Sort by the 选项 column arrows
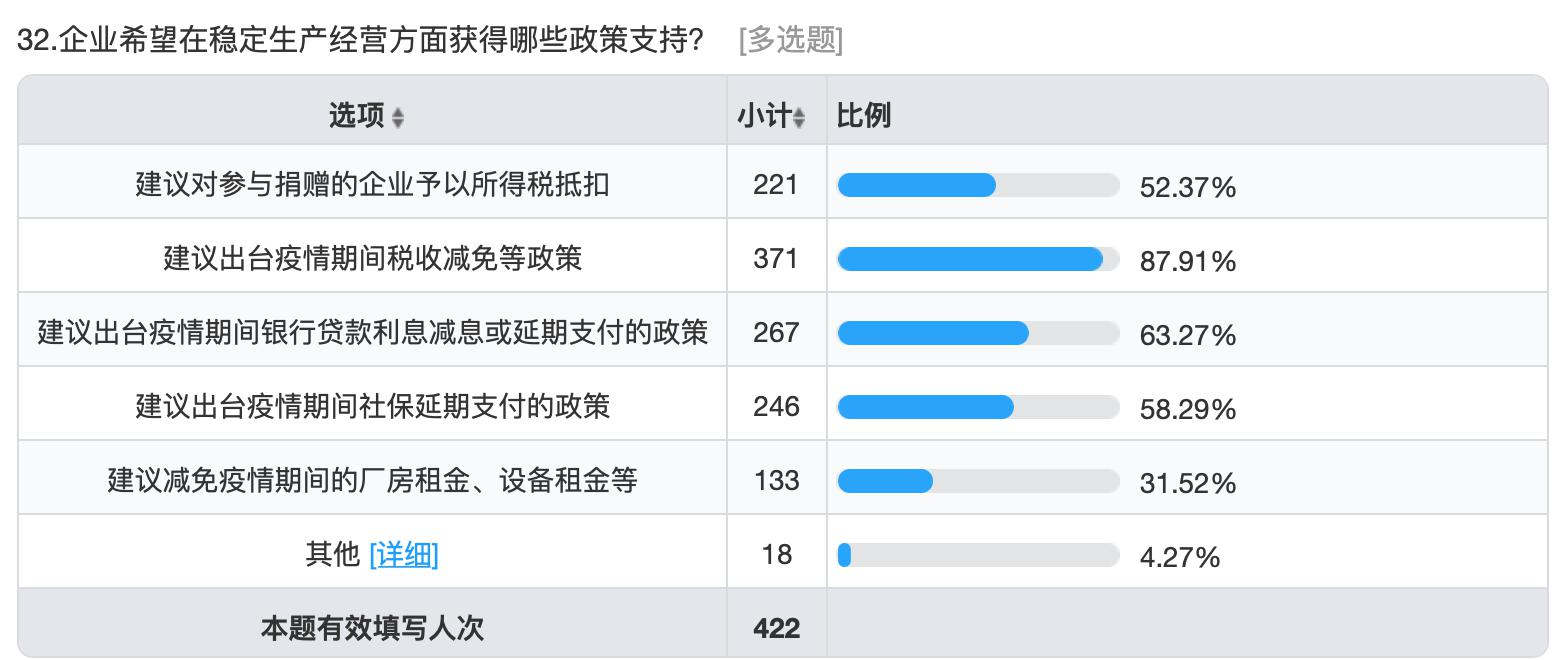This screenshot has height=660, width=1554. click(x=398, y=118)
